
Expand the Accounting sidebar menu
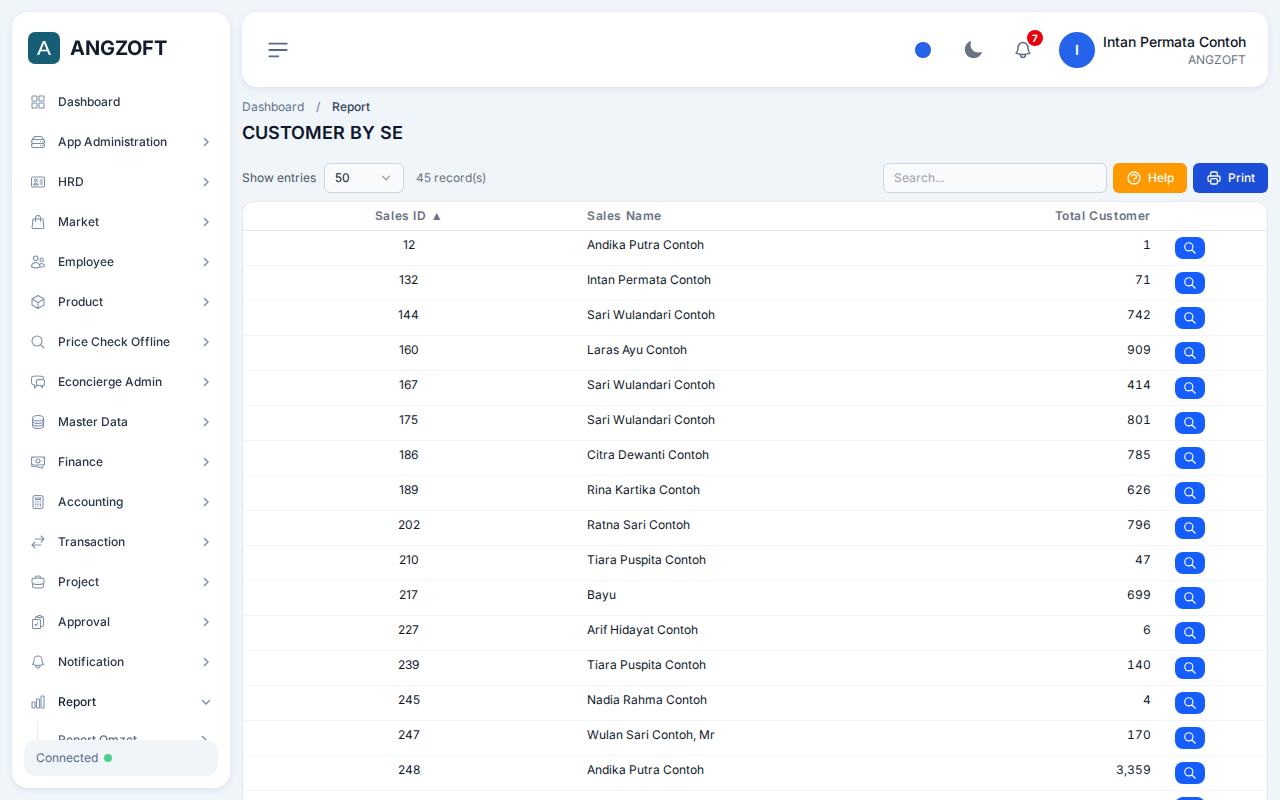[x=121, y=502]
